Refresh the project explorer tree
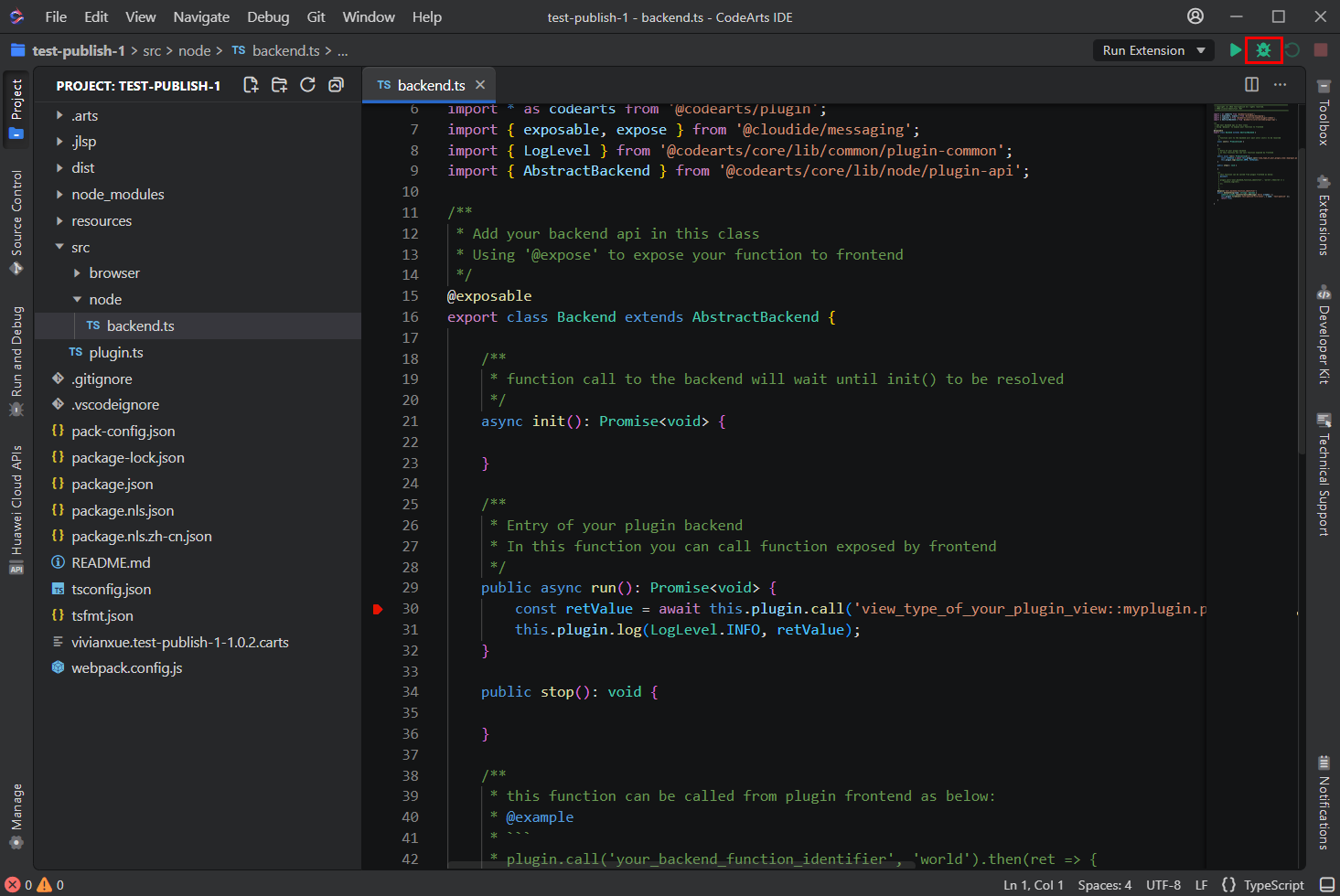The height and width of the screenshot is (896, 1340). pos(307,85)
